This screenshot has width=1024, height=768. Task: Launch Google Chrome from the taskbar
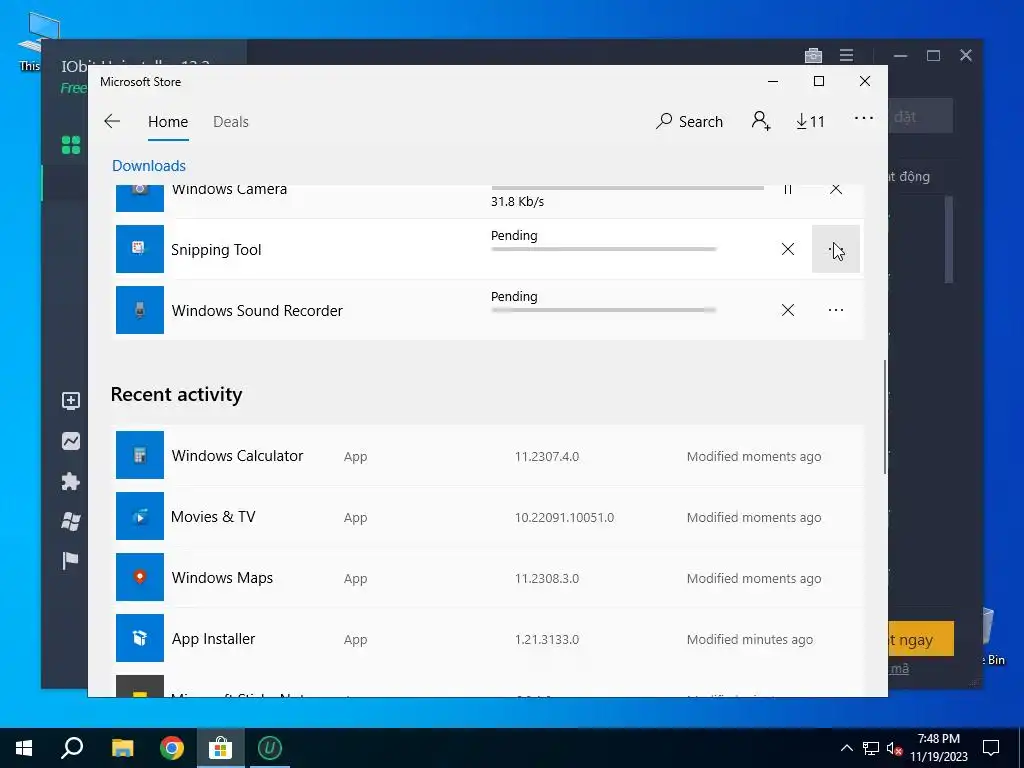(x=171, y=748)
